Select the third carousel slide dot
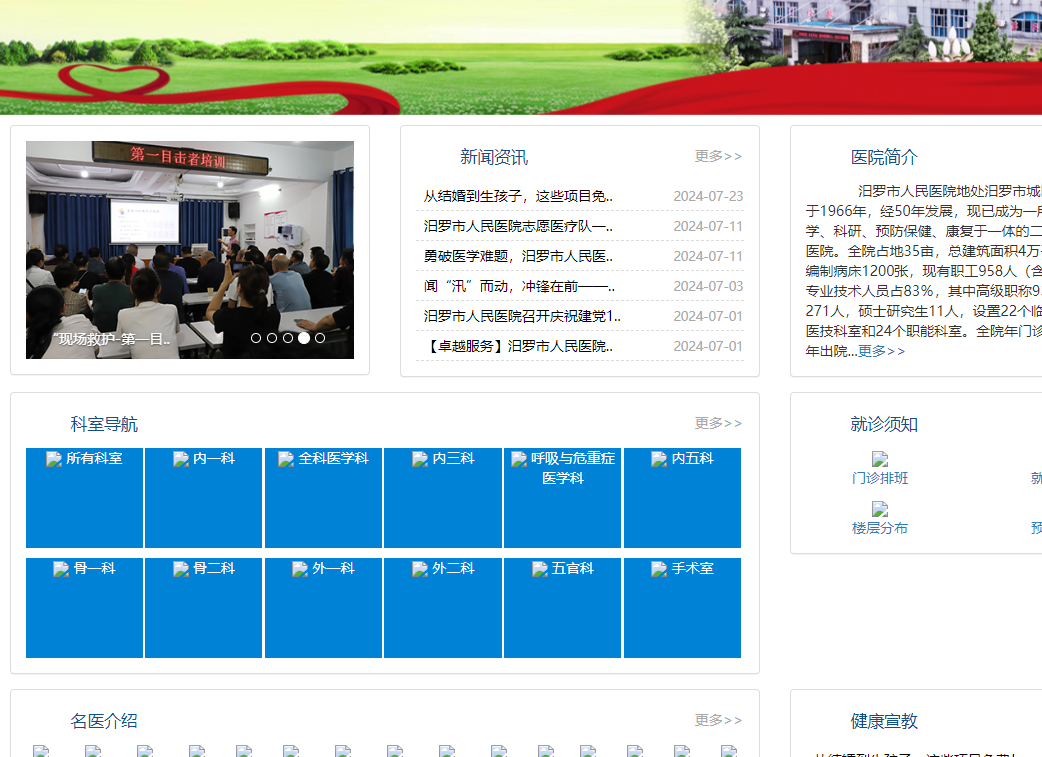Image resolution: width=1042 pixels, height=757 pixels. [288, 338]
